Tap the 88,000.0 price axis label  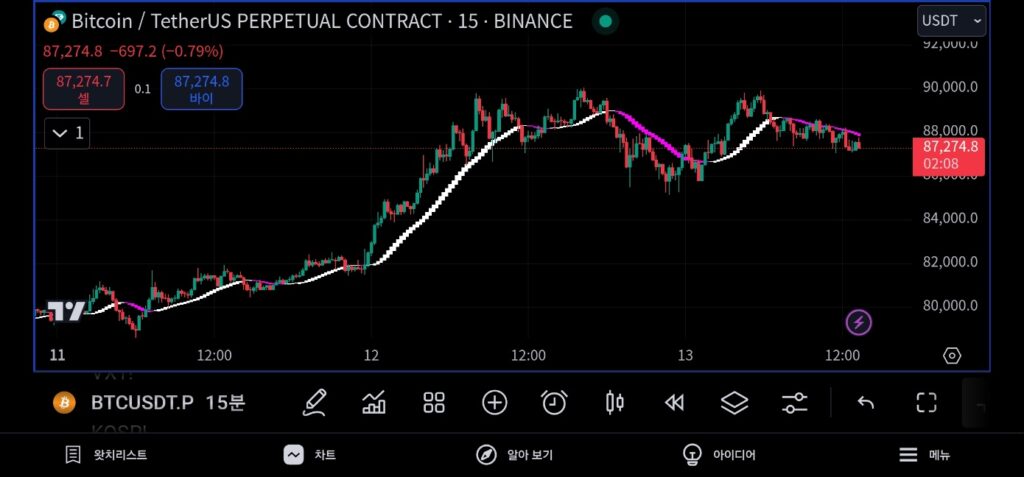950,131
